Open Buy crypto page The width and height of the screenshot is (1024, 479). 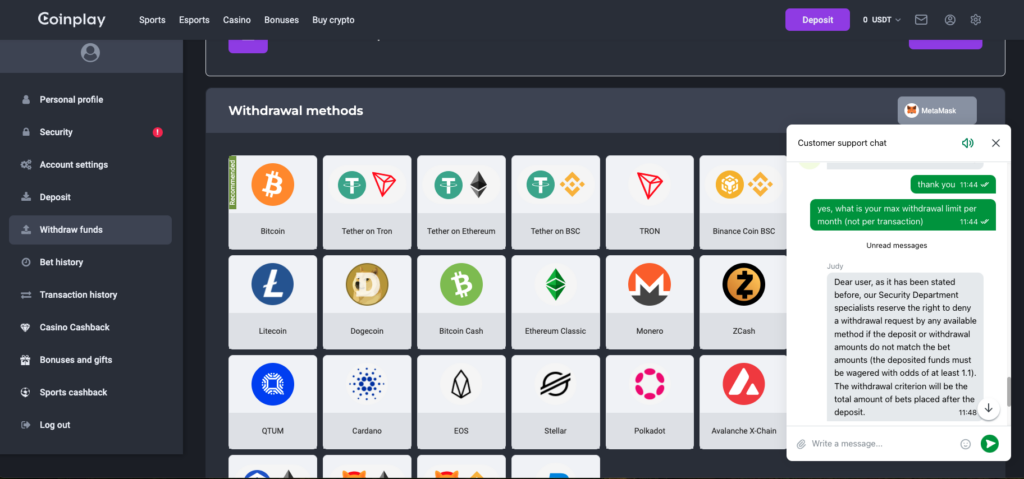pos(333,20)
